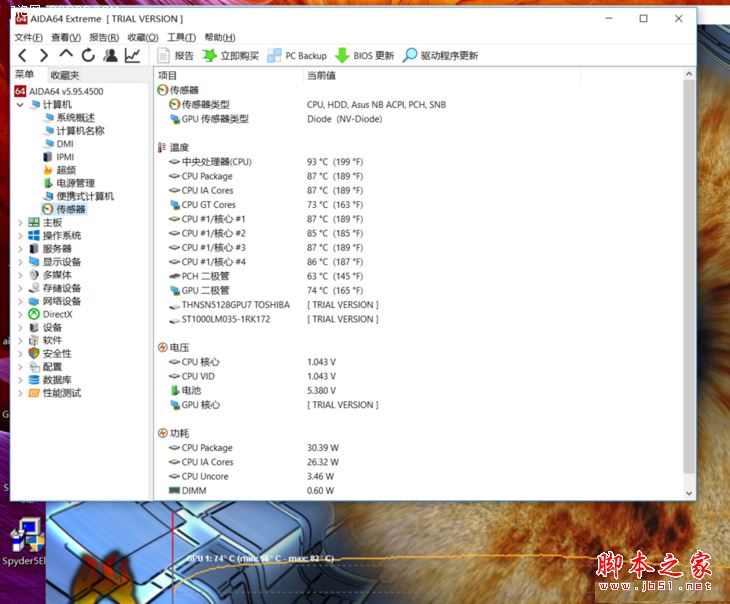This screenshot has width=730, height=604.
Task: Click 立即购买 (Buy Now) toolbar button
Action: coord(230,56)
